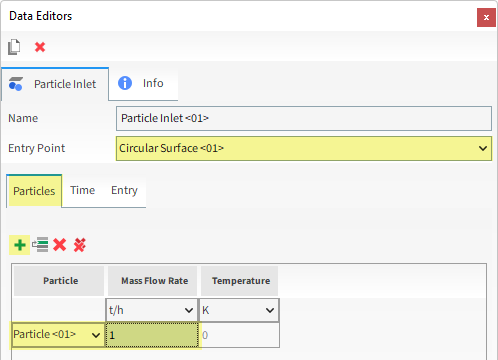Close the Data Editors panel
The image size is (498, 360).
pyautogui.click(x=486, y=17)
